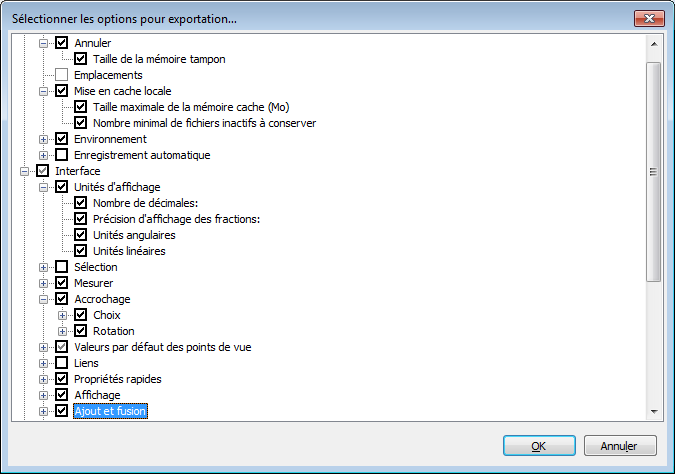The height and width of the screenshot is (474, 675).
Task: Select Valeurs par défaut des points de vue
Action: (162, 347)
